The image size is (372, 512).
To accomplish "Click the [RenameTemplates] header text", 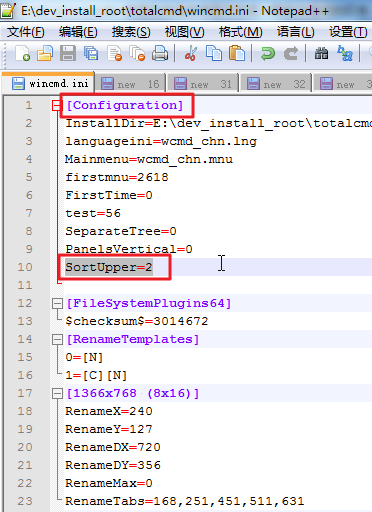I will coord(133,339).
